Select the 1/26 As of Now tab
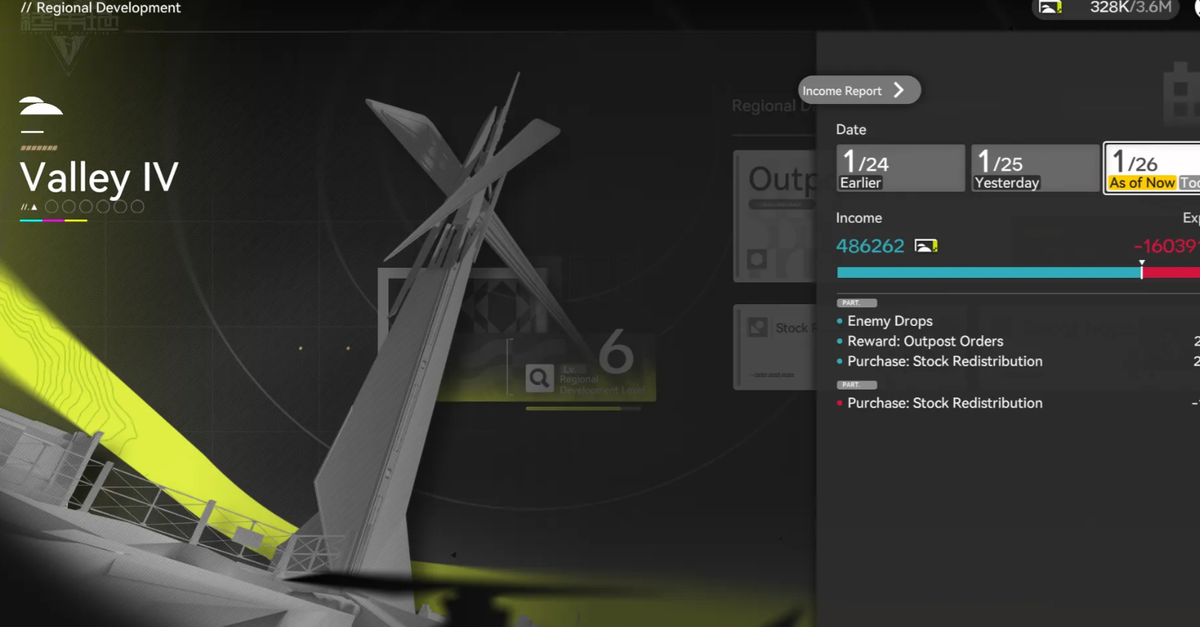 coord(1152,168)
